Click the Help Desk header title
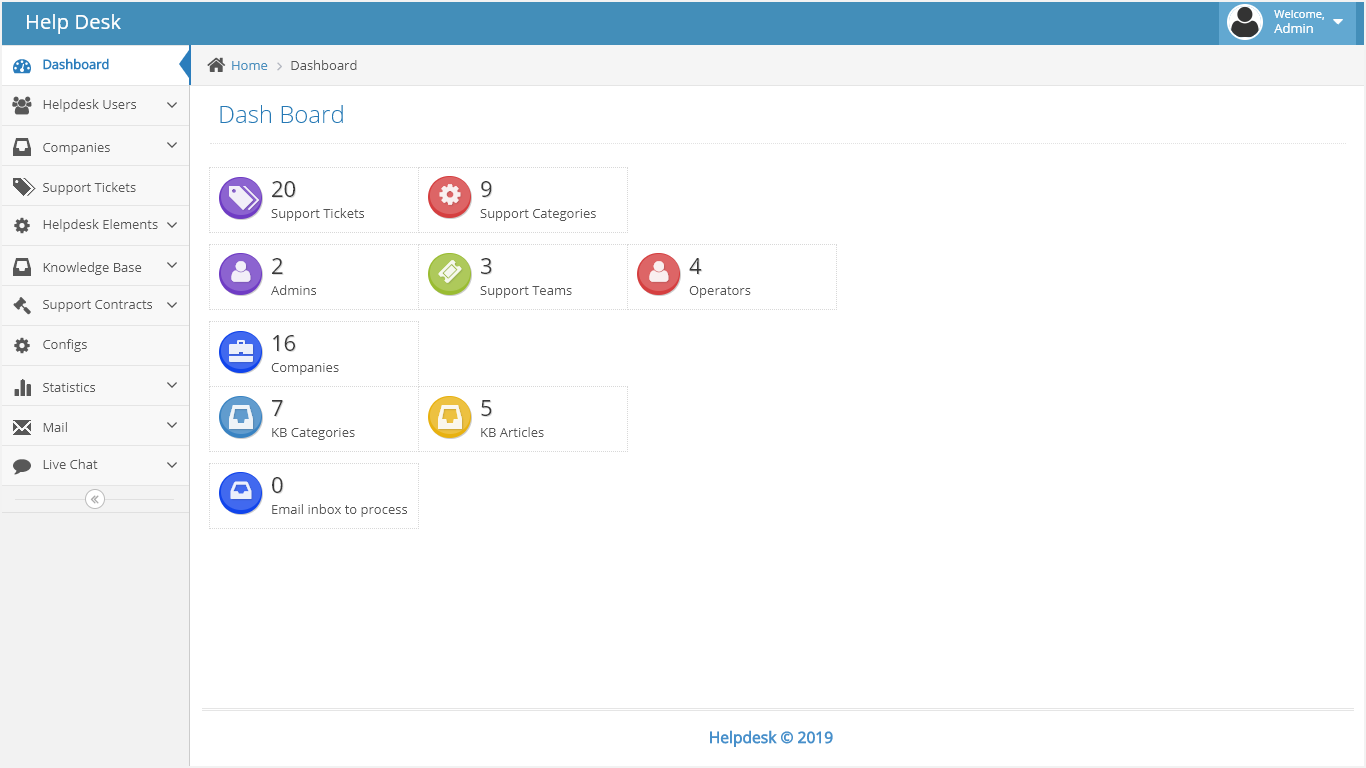 coord(73,22)
